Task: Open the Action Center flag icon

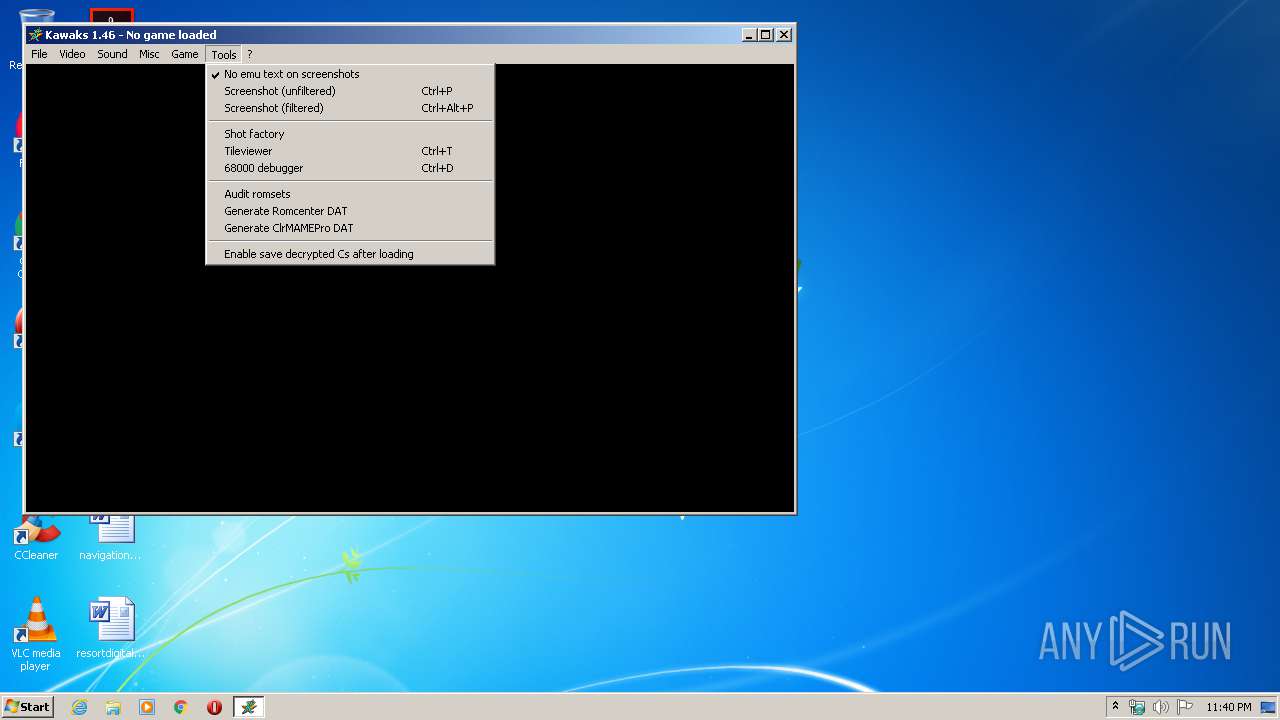Action: [1185, 707]
